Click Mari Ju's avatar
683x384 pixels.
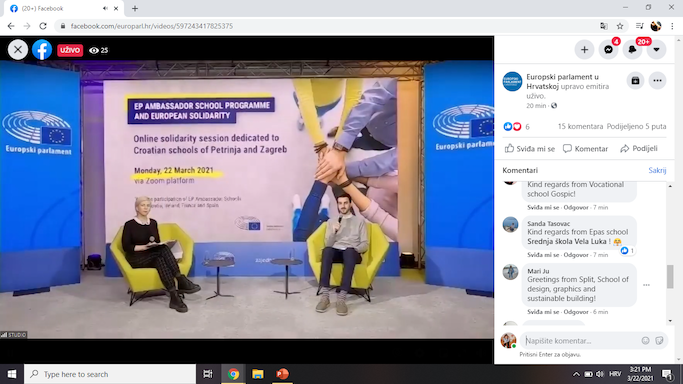pos(510,272)
